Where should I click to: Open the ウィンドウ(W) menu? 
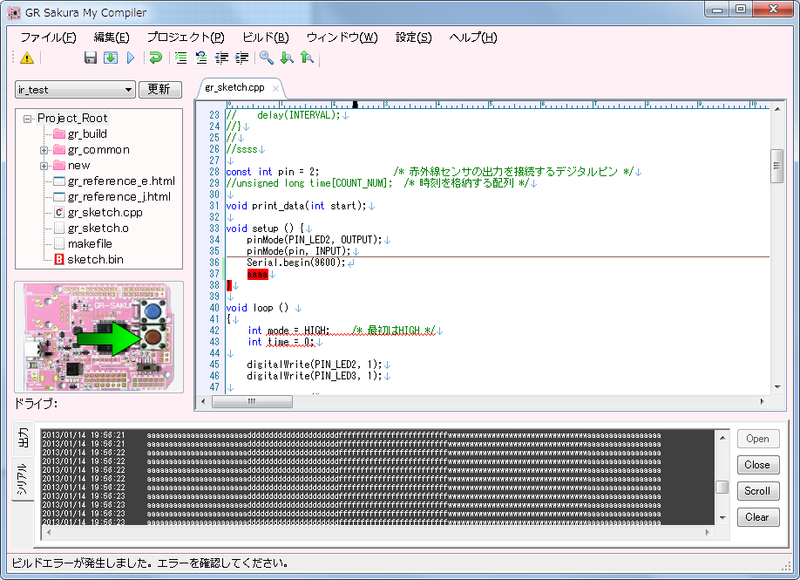click(342, 37)
